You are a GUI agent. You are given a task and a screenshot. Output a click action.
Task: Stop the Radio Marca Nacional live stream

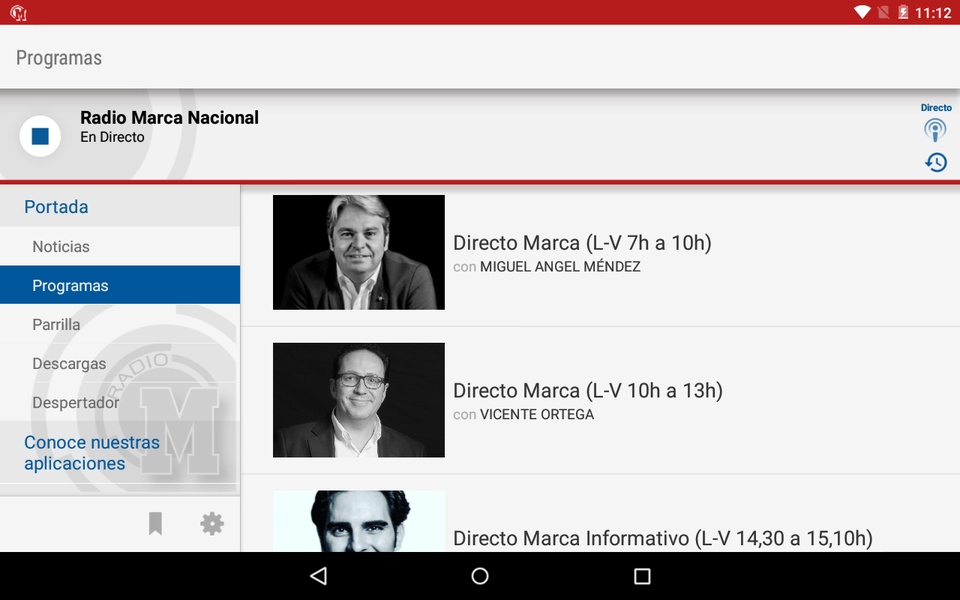pos(40,136)
